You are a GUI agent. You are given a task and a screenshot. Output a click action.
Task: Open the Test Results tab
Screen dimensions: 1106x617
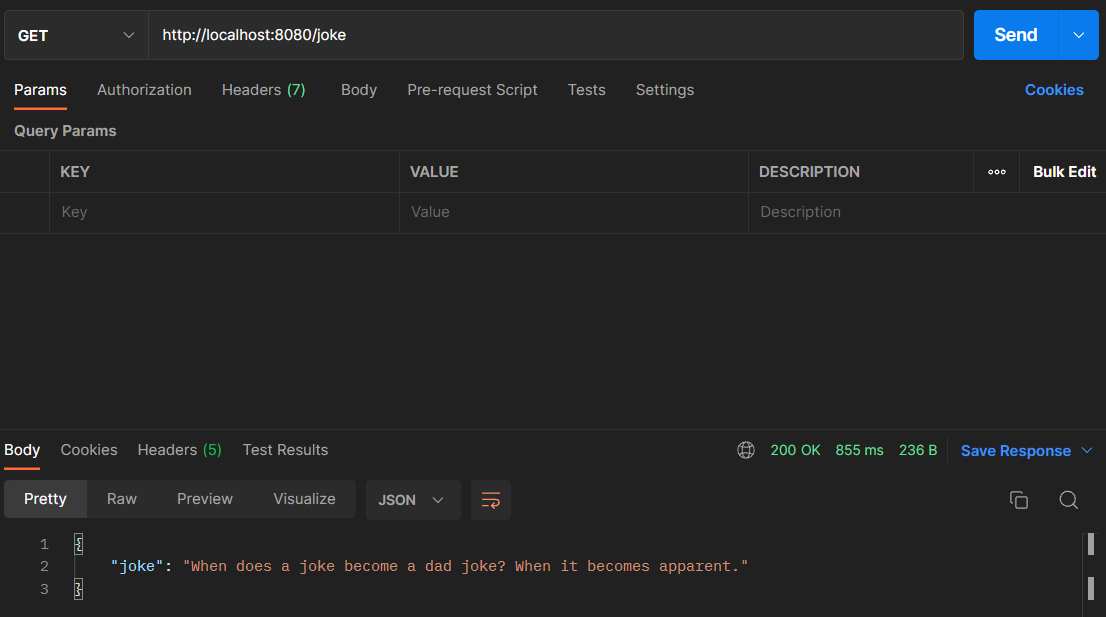(x=285, y=450)
